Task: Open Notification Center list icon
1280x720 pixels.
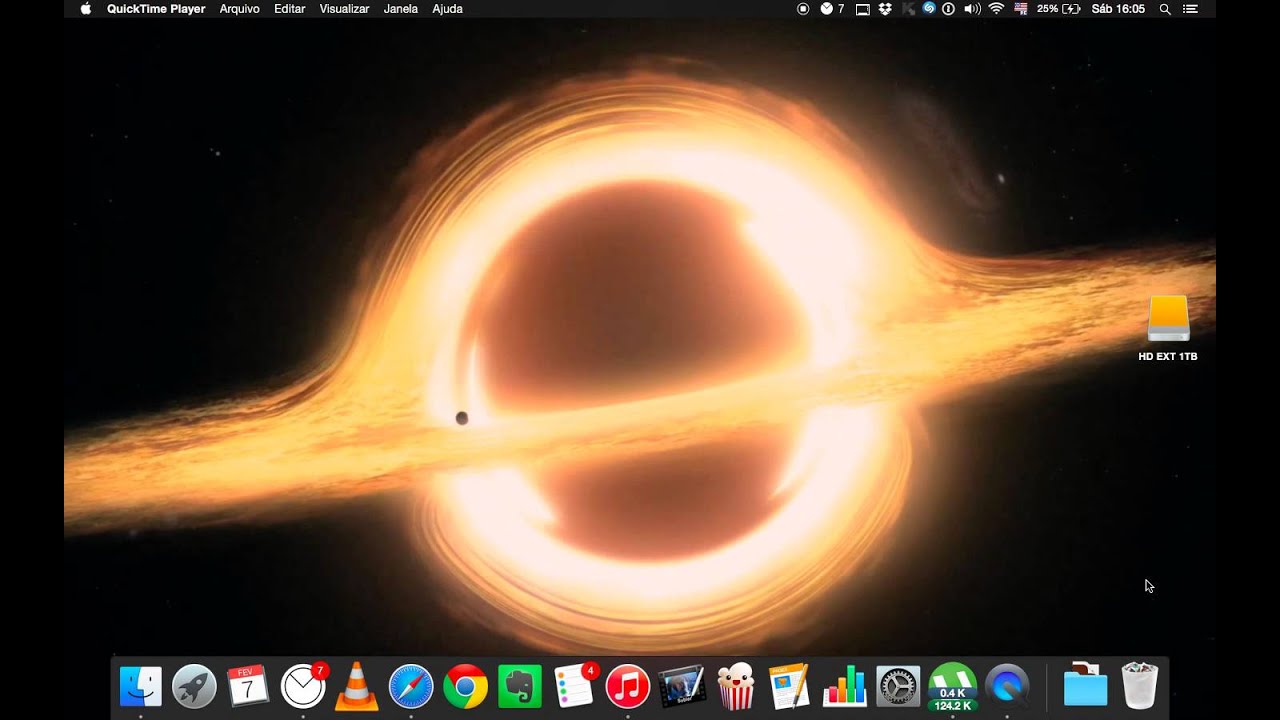Action: (1189, 9)
